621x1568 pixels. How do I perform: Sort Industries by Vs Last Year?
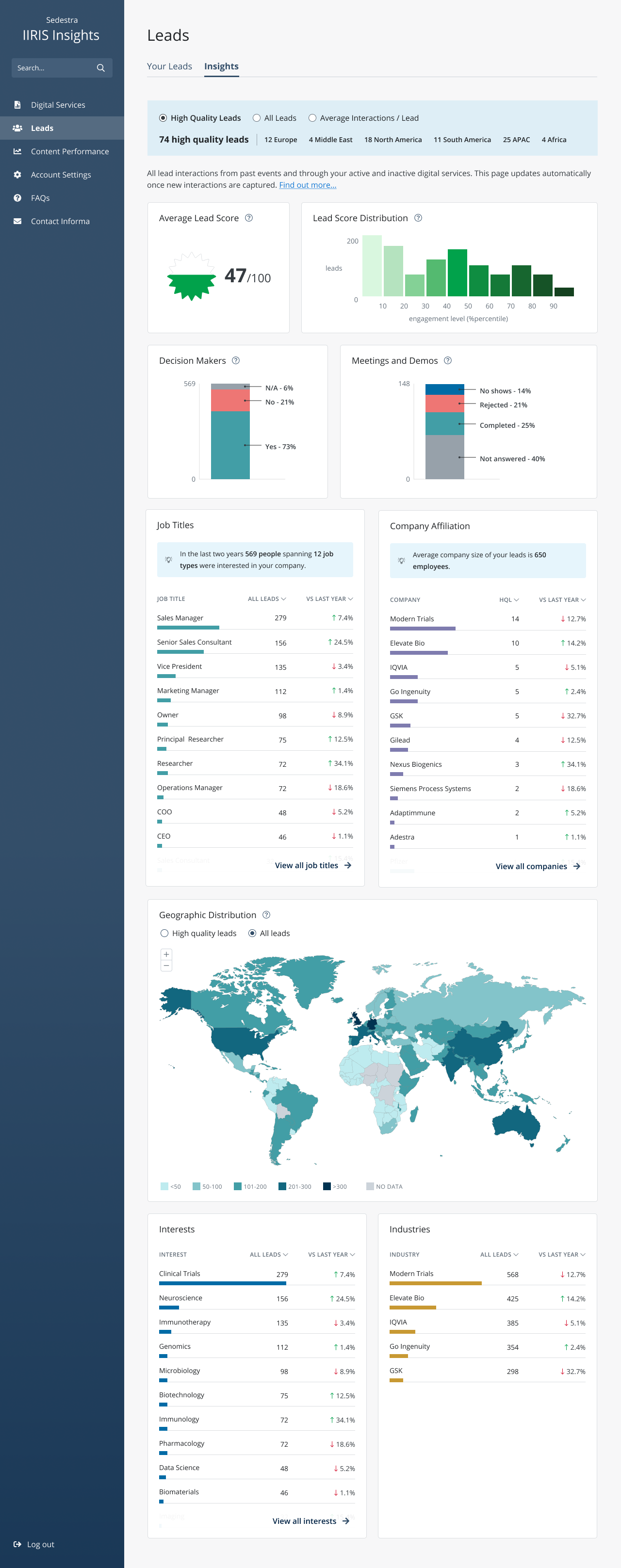pyautogui.click(x=562, y=1255)
